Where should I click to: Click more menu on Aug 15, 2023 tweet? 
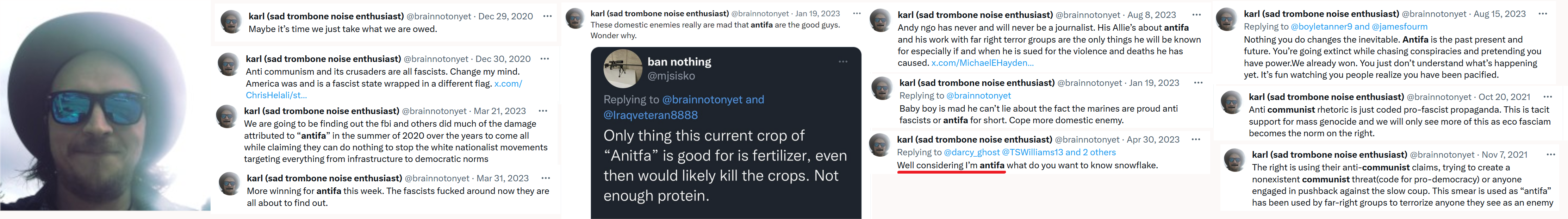tap(1542, 14)
